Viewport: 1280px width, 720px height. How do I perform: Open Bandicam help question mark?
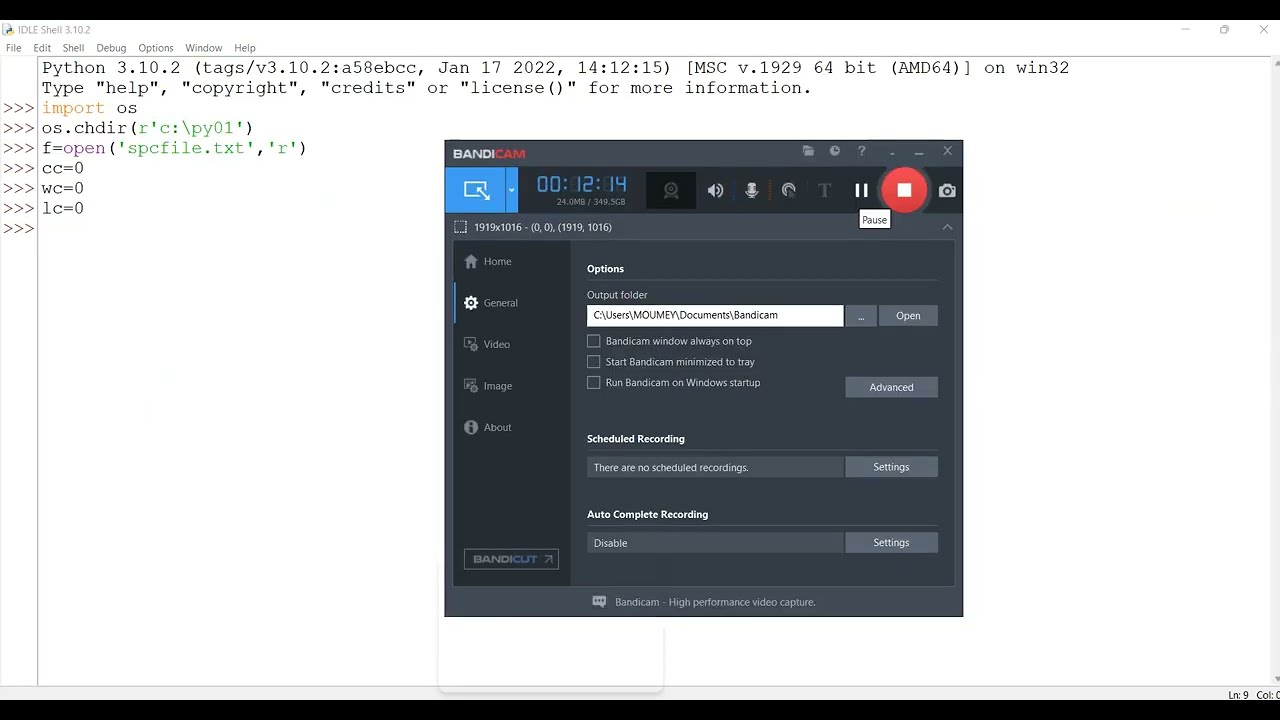coord(861,151)
